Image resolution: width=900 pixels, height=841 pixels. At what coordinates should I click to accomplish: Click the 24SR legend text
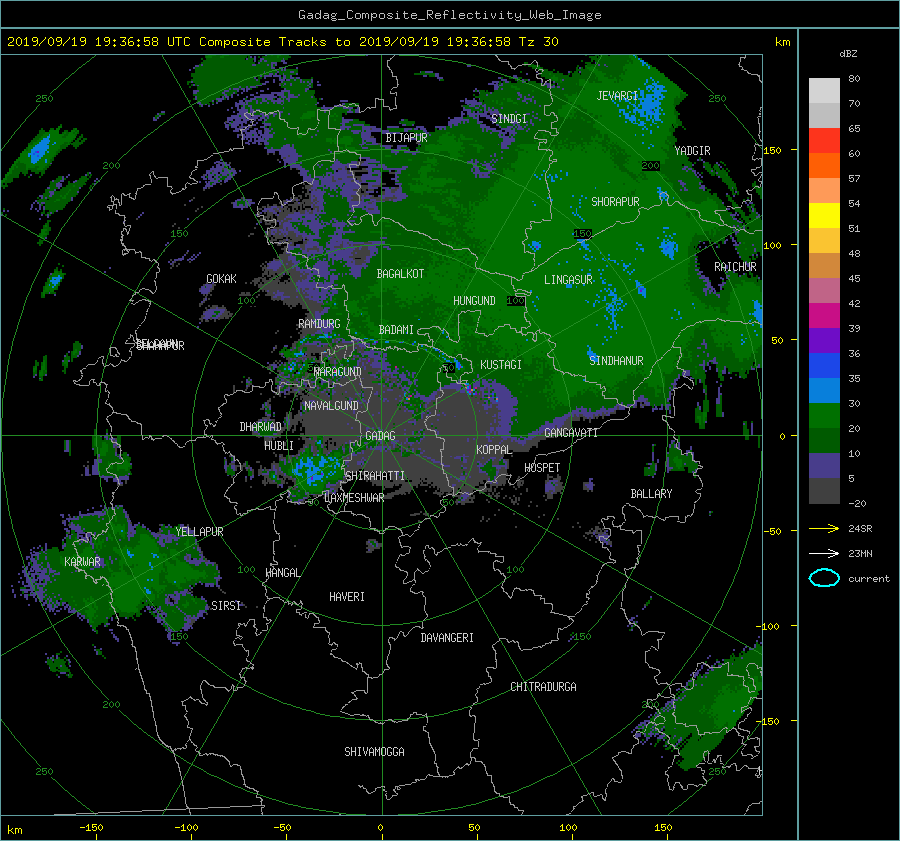860,529
